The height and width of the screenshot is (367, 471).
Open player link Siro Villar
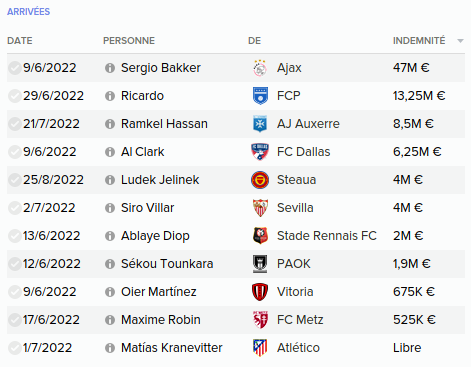coord(147,208)
